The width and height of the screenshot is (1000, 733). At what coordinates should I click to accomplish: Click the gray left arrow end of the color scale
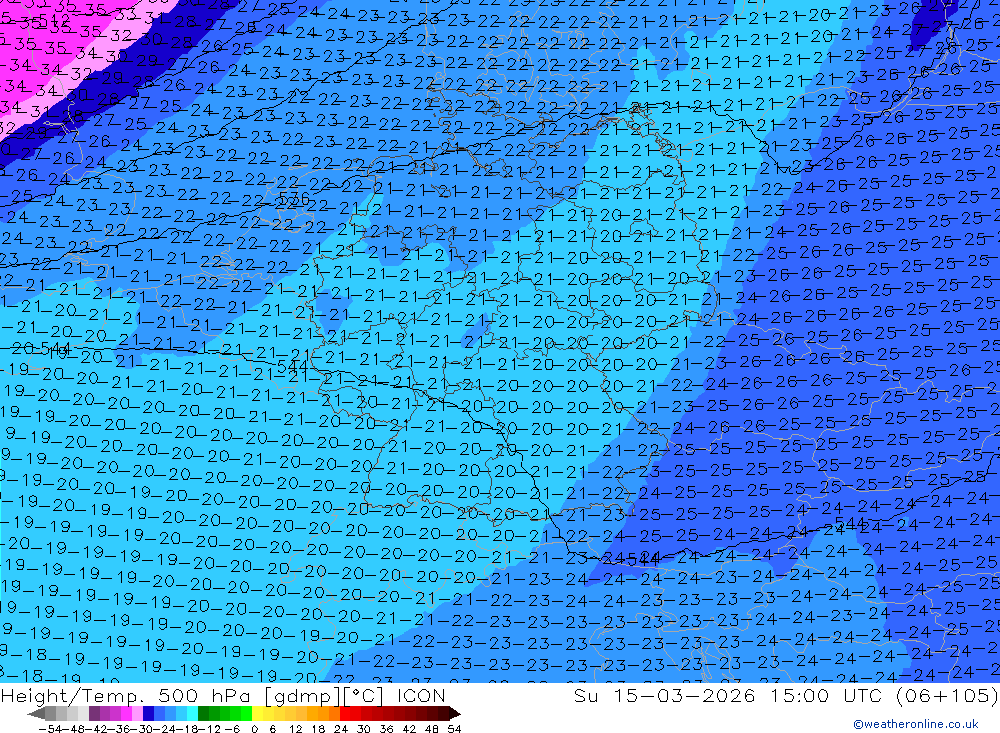click(36, 714)
